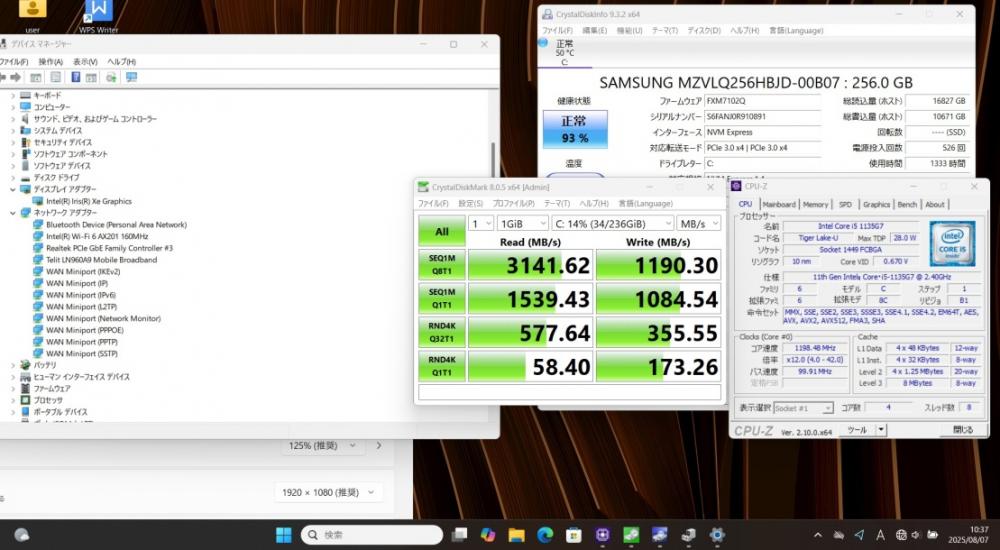Click the volume speaker tray icon
This screenshot has width=1000, height=550.
click(916, 535)
